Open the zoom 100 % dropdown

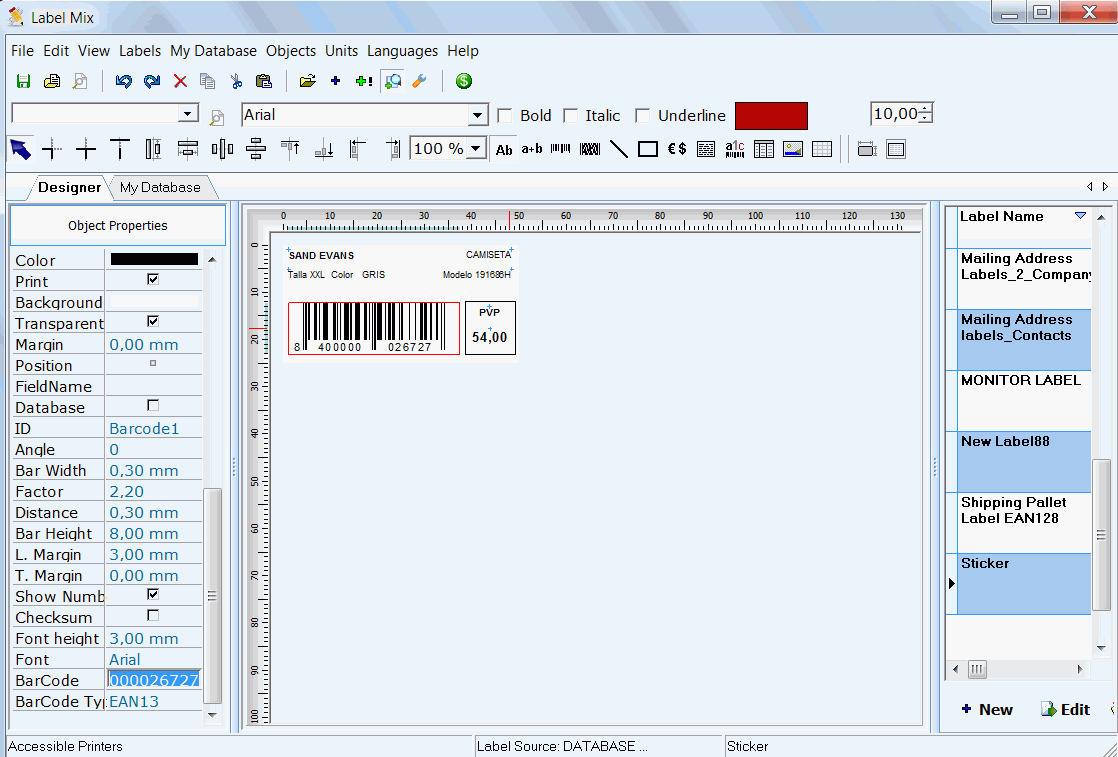(476, 149)
